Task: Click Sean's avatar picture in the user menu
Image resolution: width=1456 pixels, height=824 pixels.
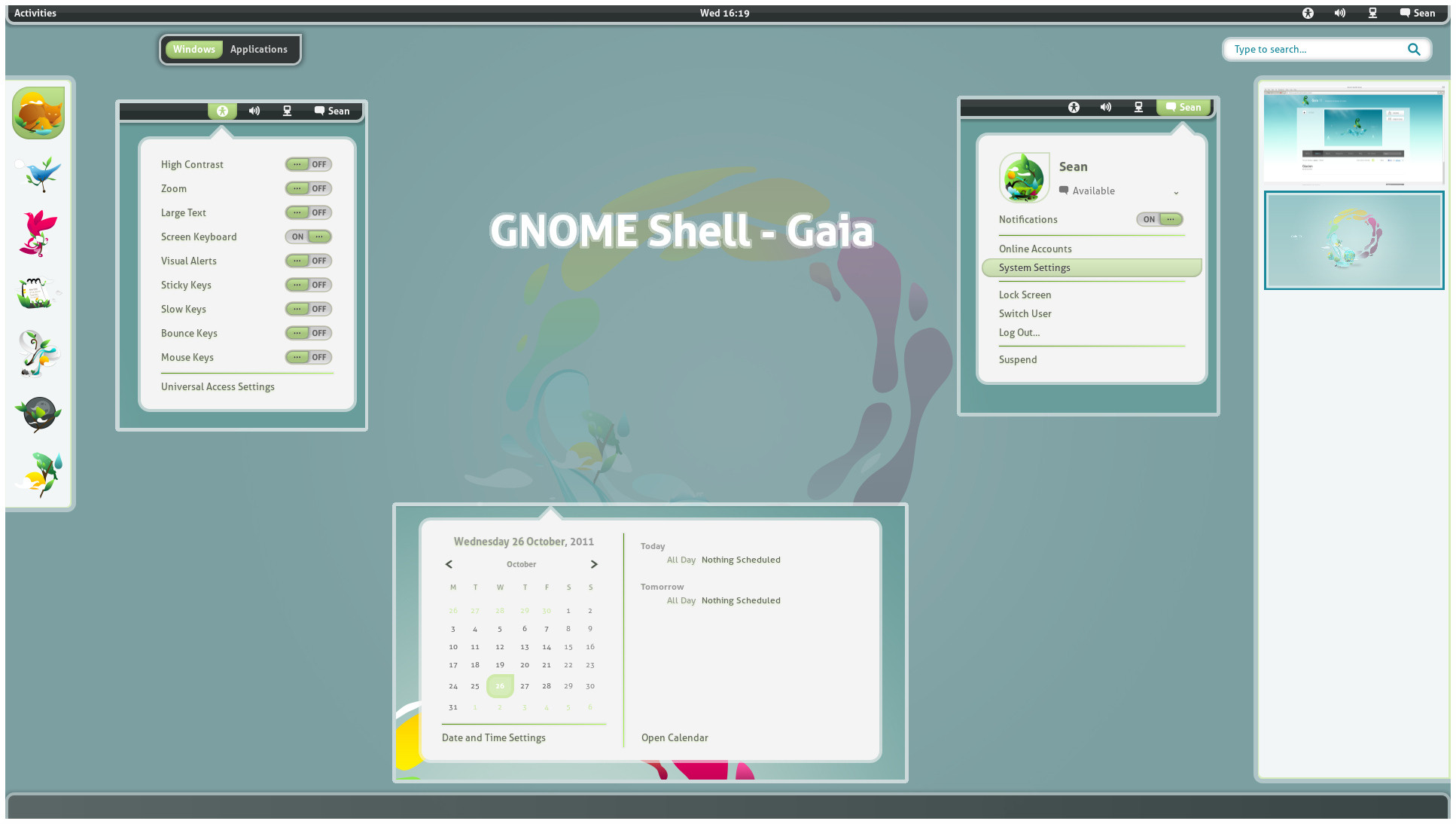Action: (x=1024, y=178)
